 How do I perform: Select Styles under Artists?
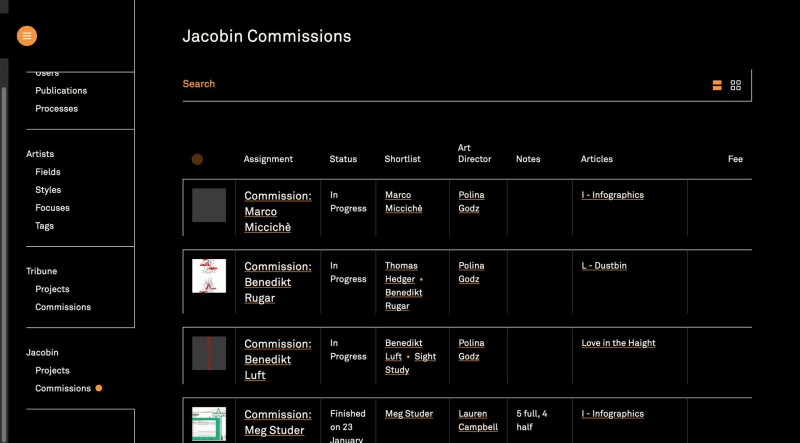click(x=48, y=190)
